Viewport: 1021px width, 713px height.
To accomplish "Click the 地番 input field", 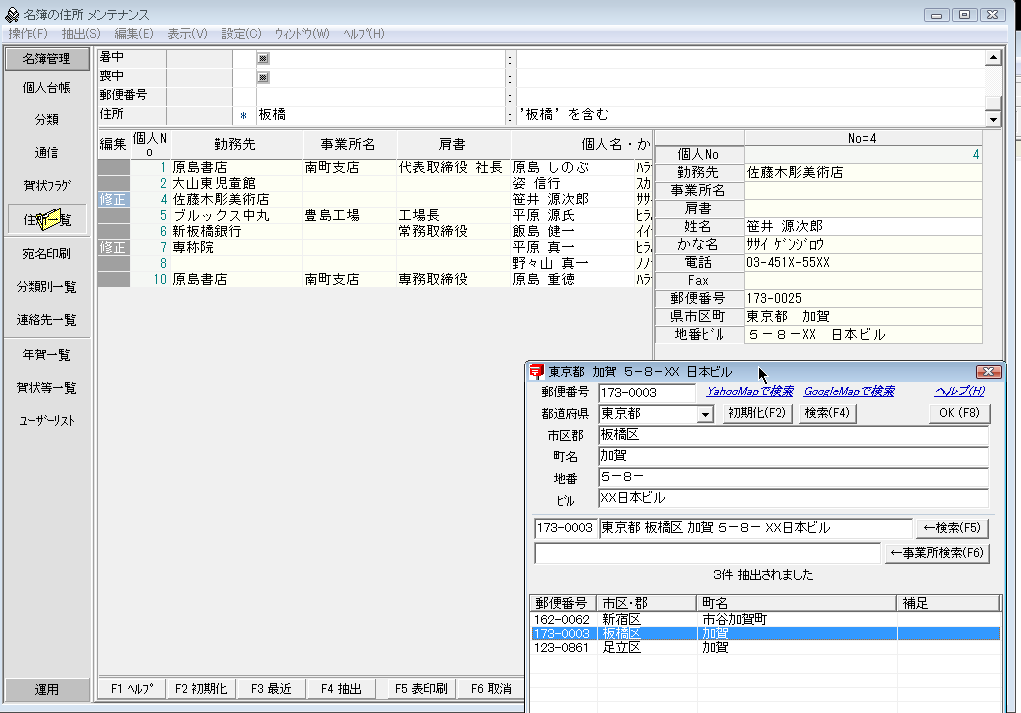I will tap(793, 477).
